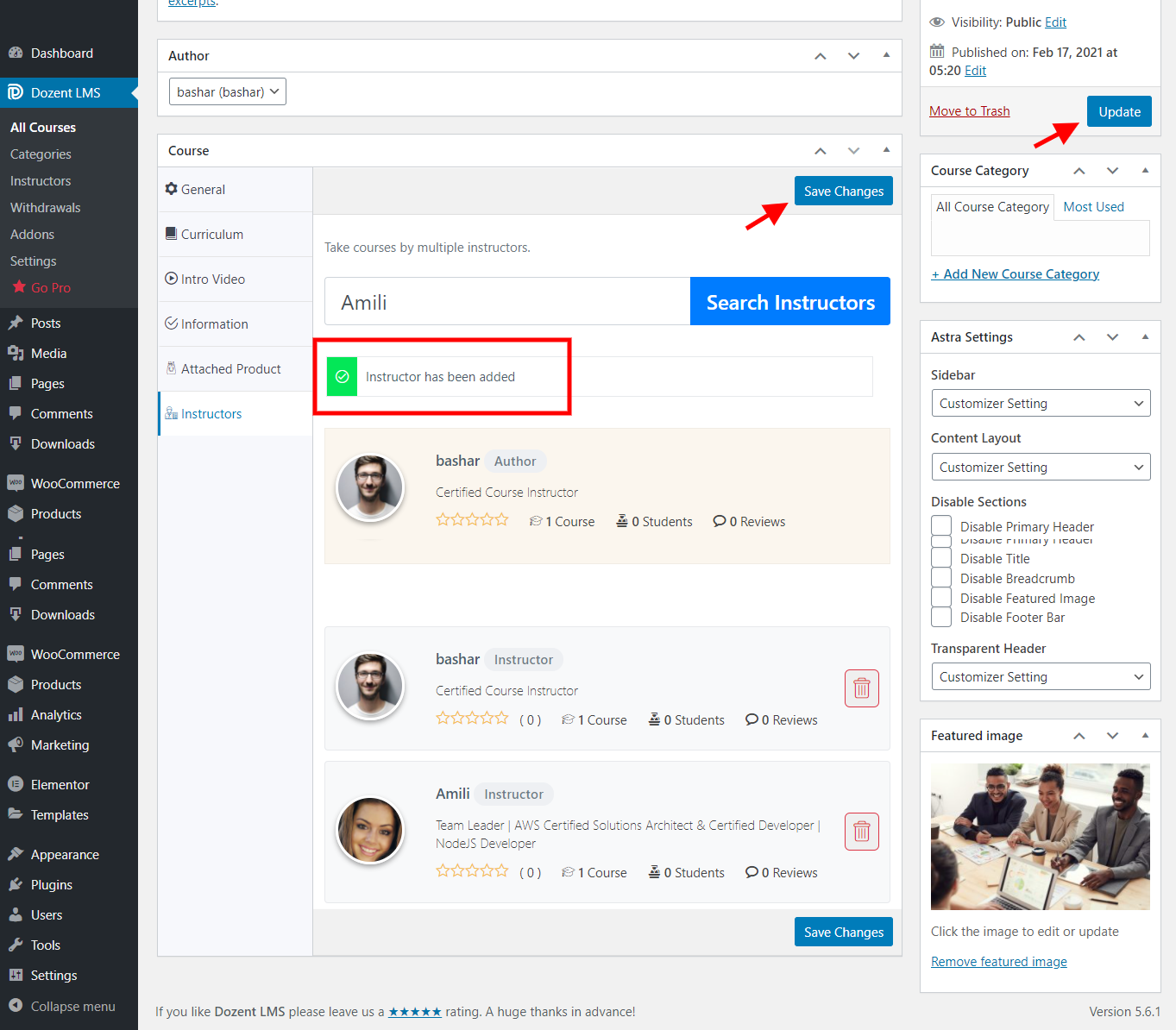Click the Tools wrench icon
Screen dimensions: 1176x1030
(16, 945)
